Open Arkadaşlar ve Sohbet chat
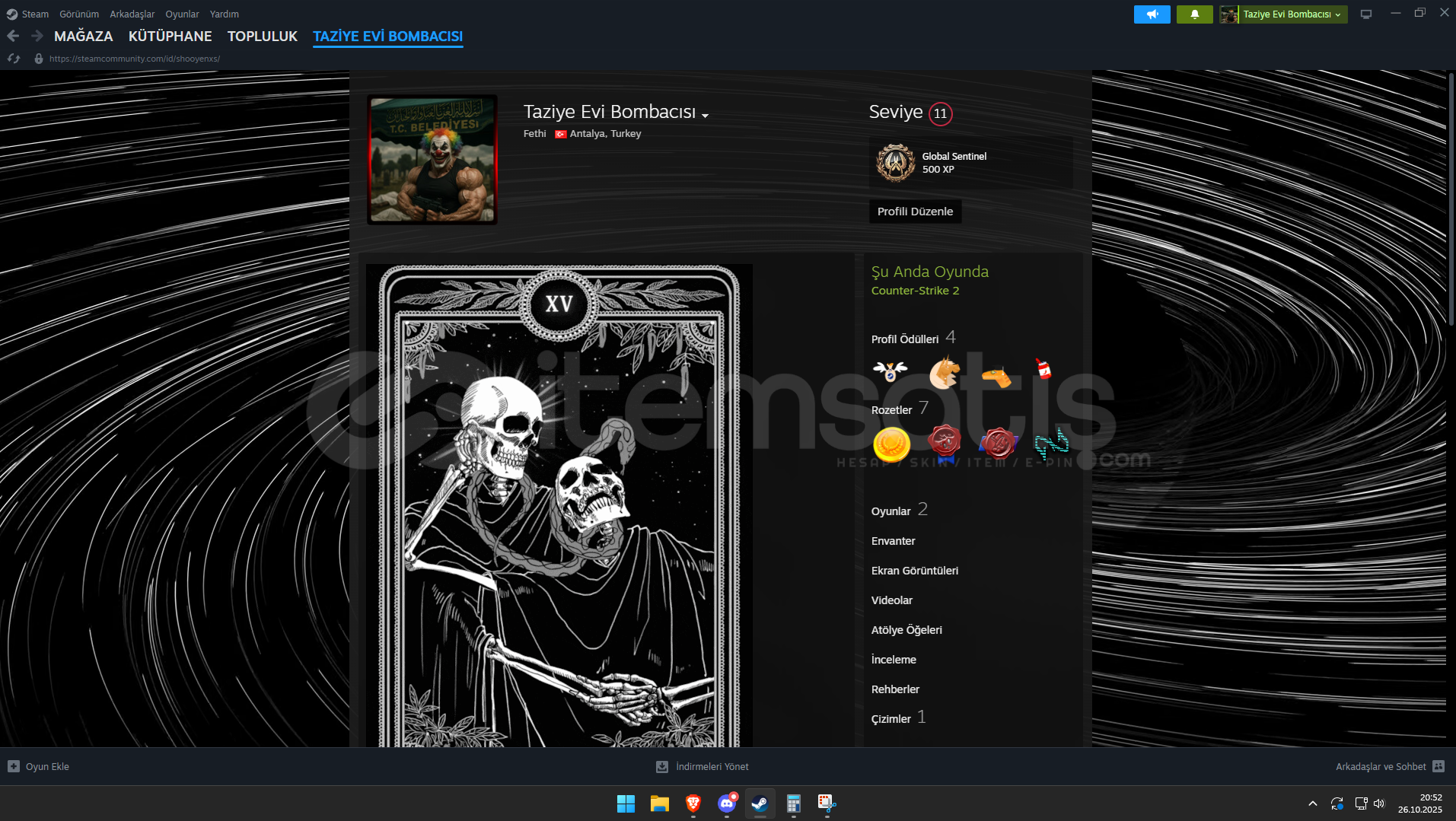Image resolution: width=1456 pixels, height=821 pixels. point(1381,767)
